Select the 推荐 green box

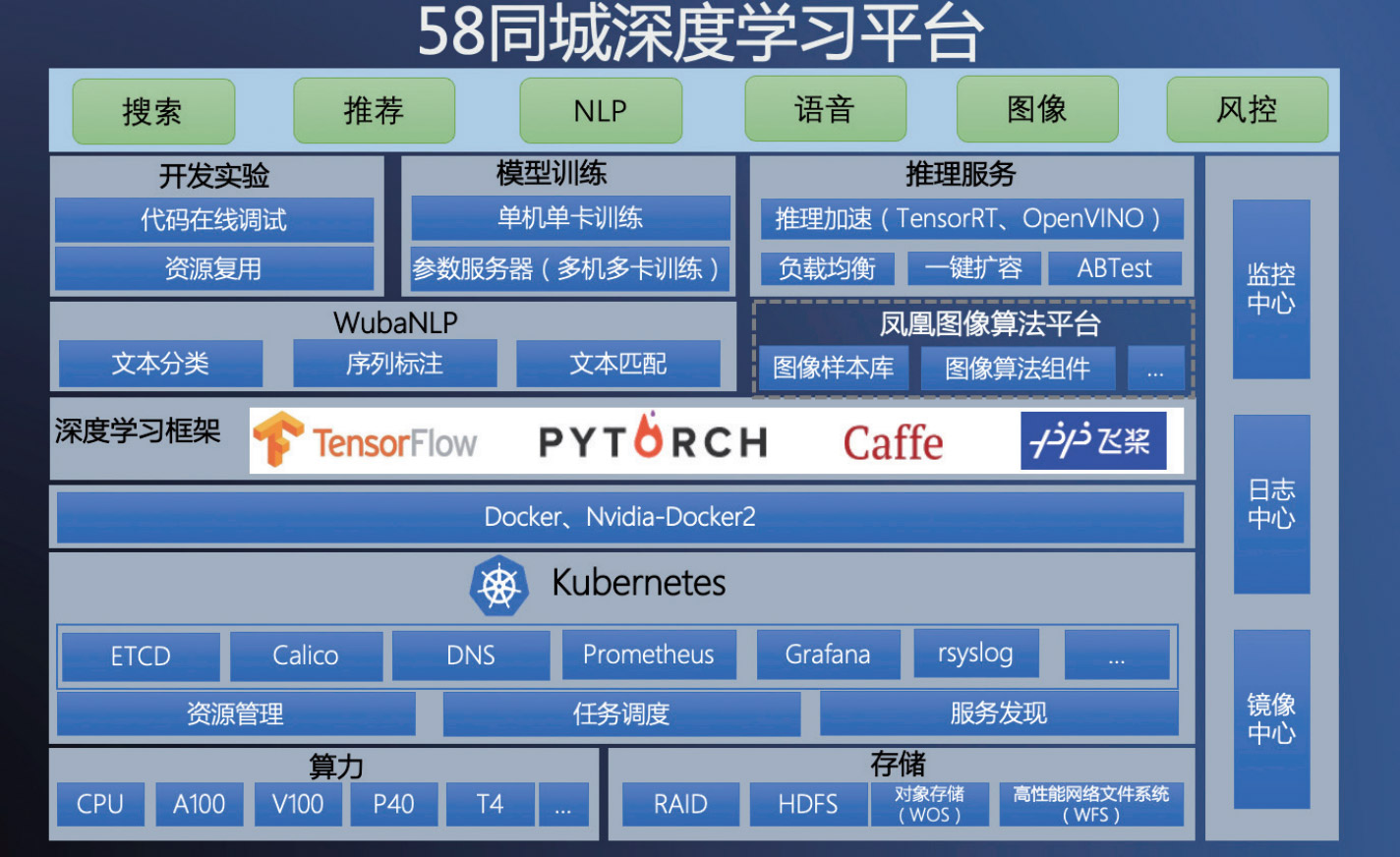(x=374, y=110)
